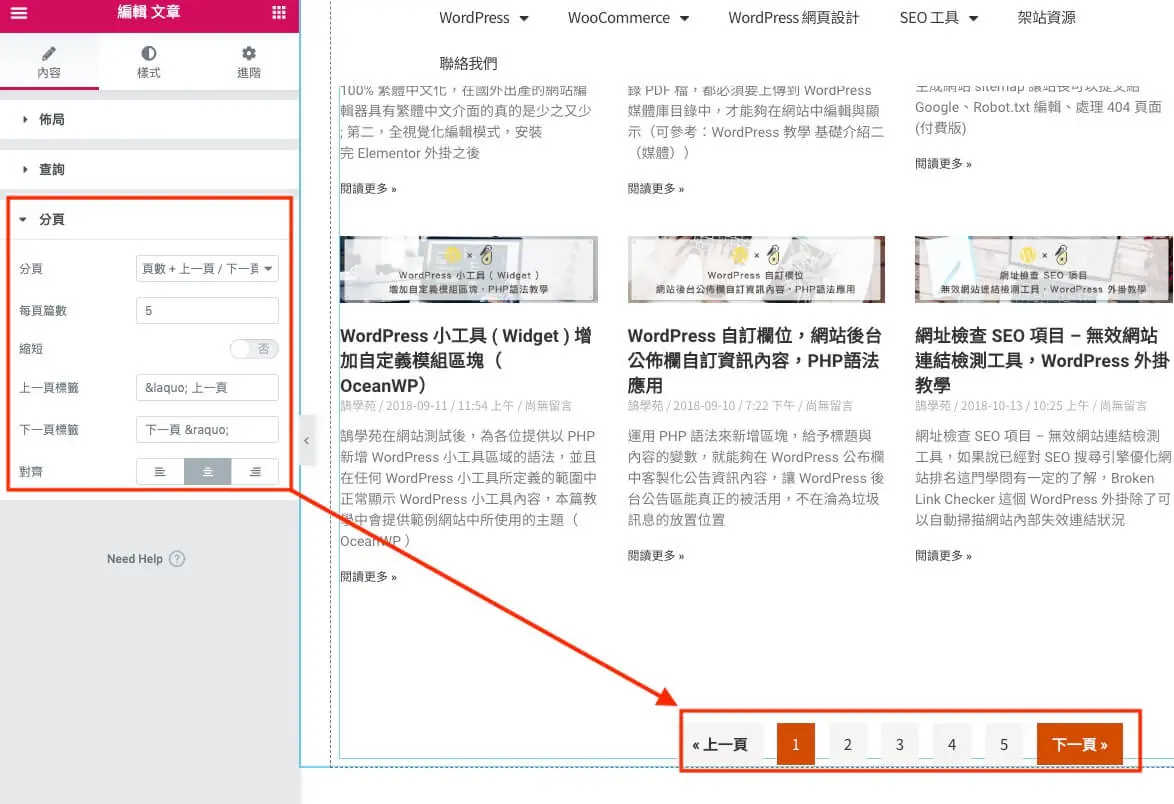Go to pagination page 4
Image resolution: width=1174 pixels, height=804 pixels.
[x=952, y=744]
